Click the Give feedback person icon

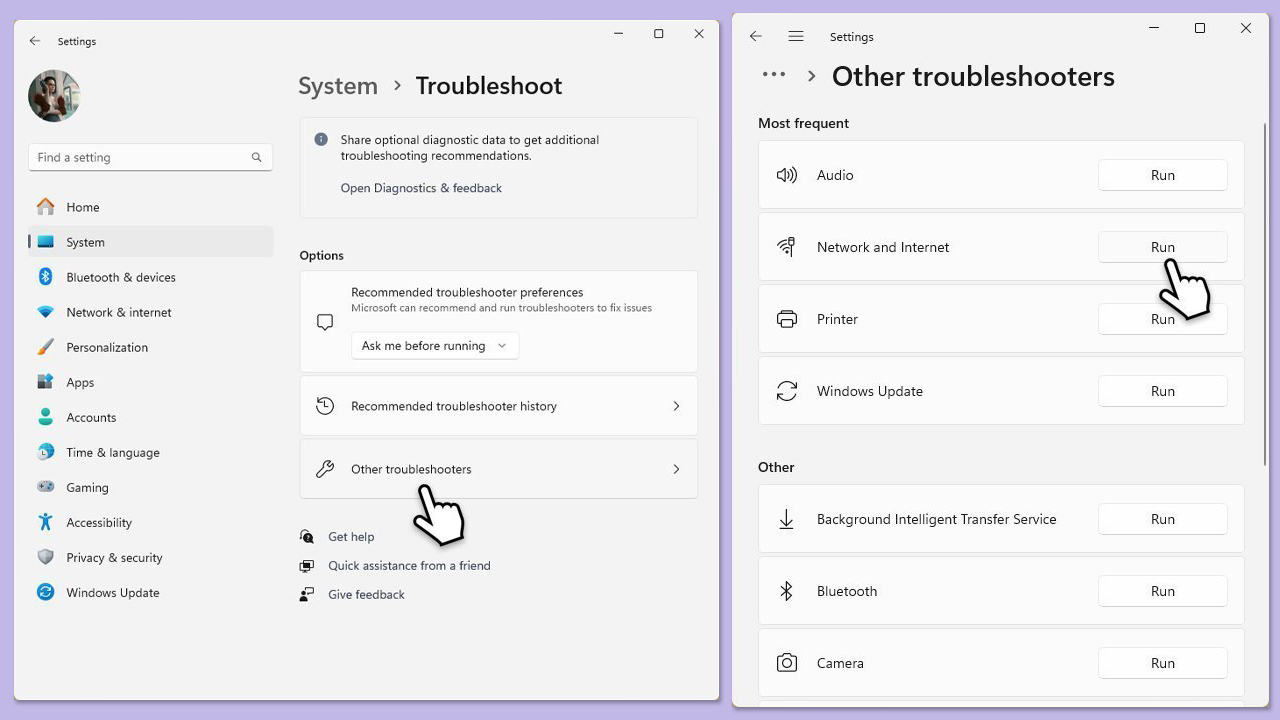(x=307, y=595)
